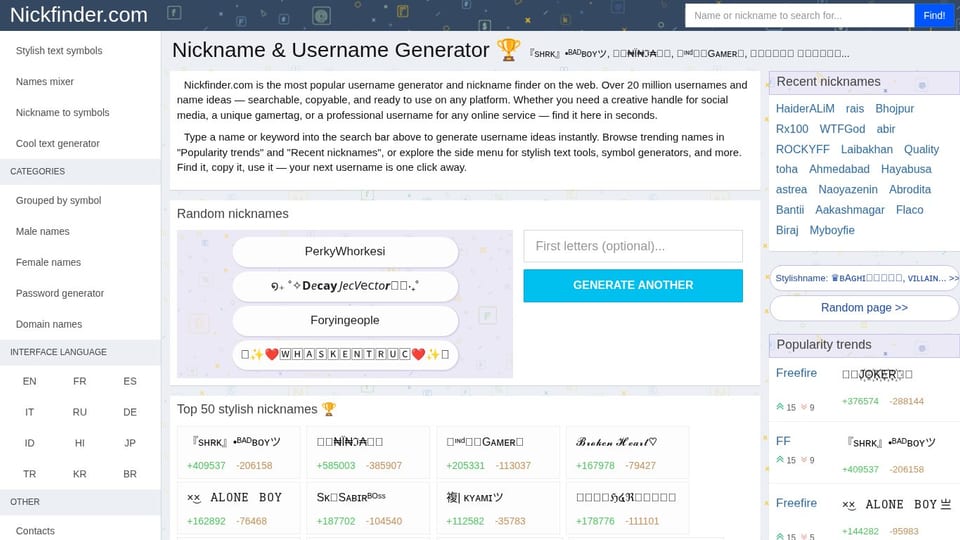
Task: Open recent nickname rais
Action: tap(855, 108)
